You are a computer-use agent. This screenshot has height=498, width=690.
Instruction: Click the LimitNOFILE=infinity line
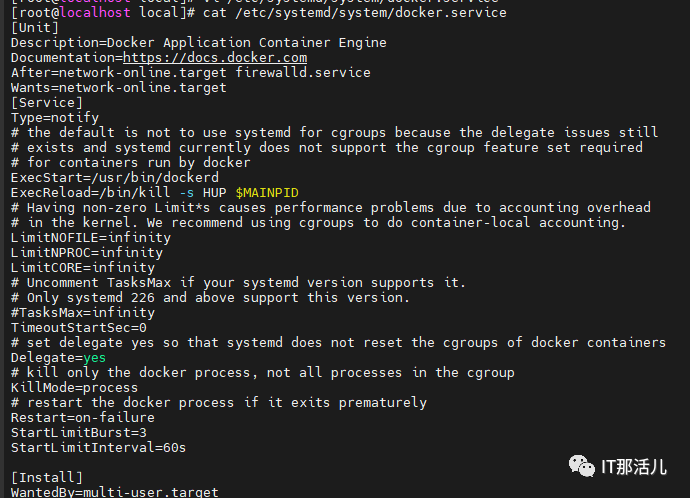[x=90, y=237]
